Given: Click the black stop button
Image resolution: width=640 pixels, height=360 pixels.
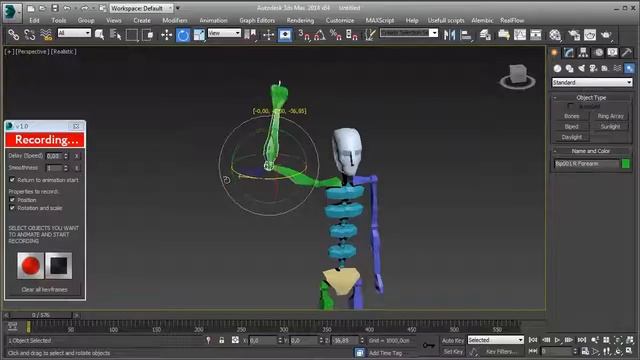Looking at the screenshot, I should [x=59, y=266].
